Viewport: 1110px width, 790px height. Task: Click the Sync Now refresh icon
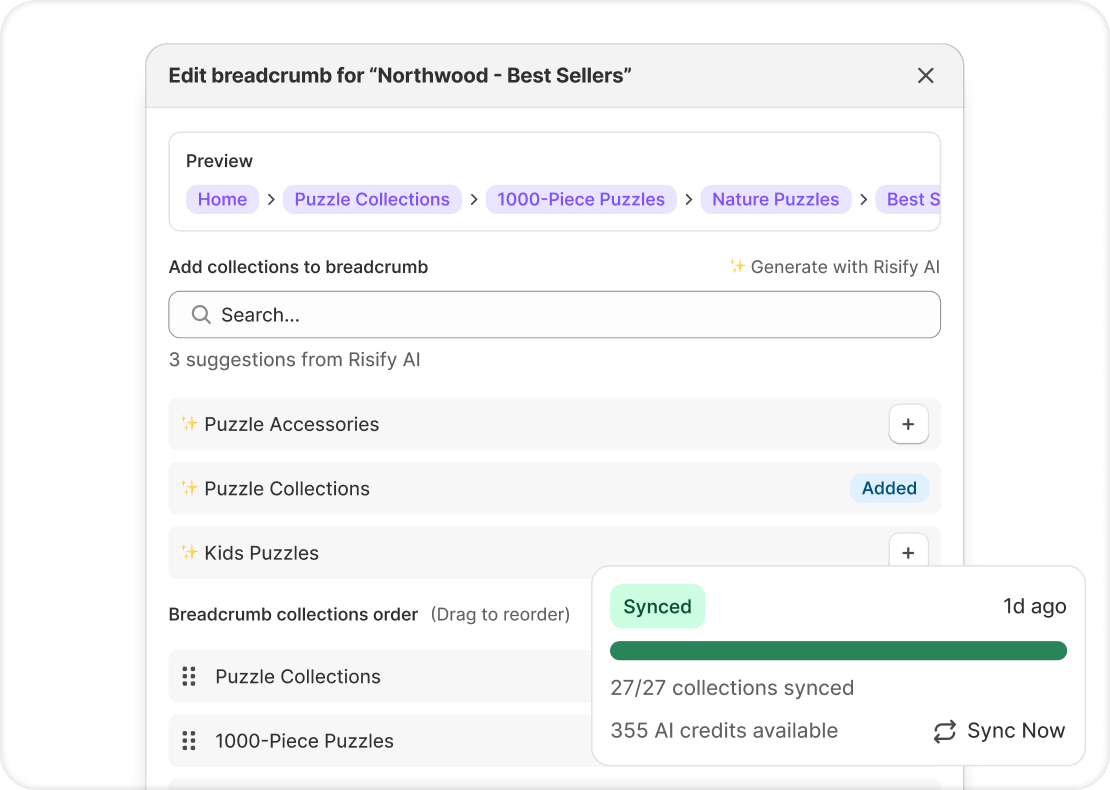[x=945, y=732]
